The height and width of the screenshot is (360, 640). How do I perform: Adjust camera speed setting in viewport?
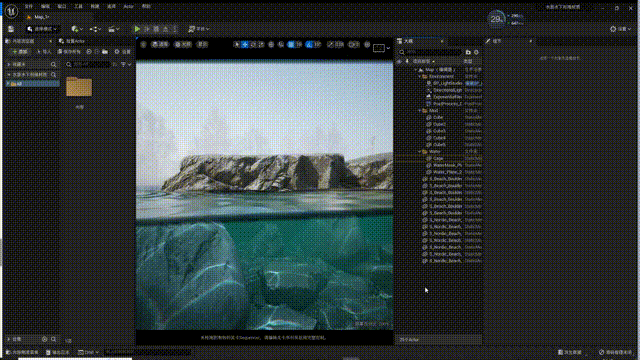[354, 44]
